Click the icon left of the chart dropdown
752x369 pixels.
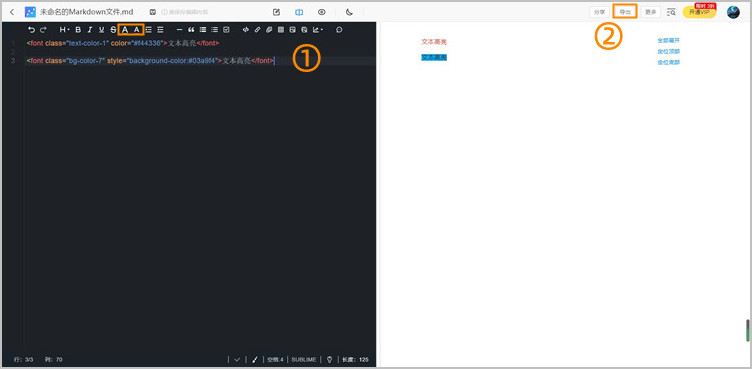(304, 30)
